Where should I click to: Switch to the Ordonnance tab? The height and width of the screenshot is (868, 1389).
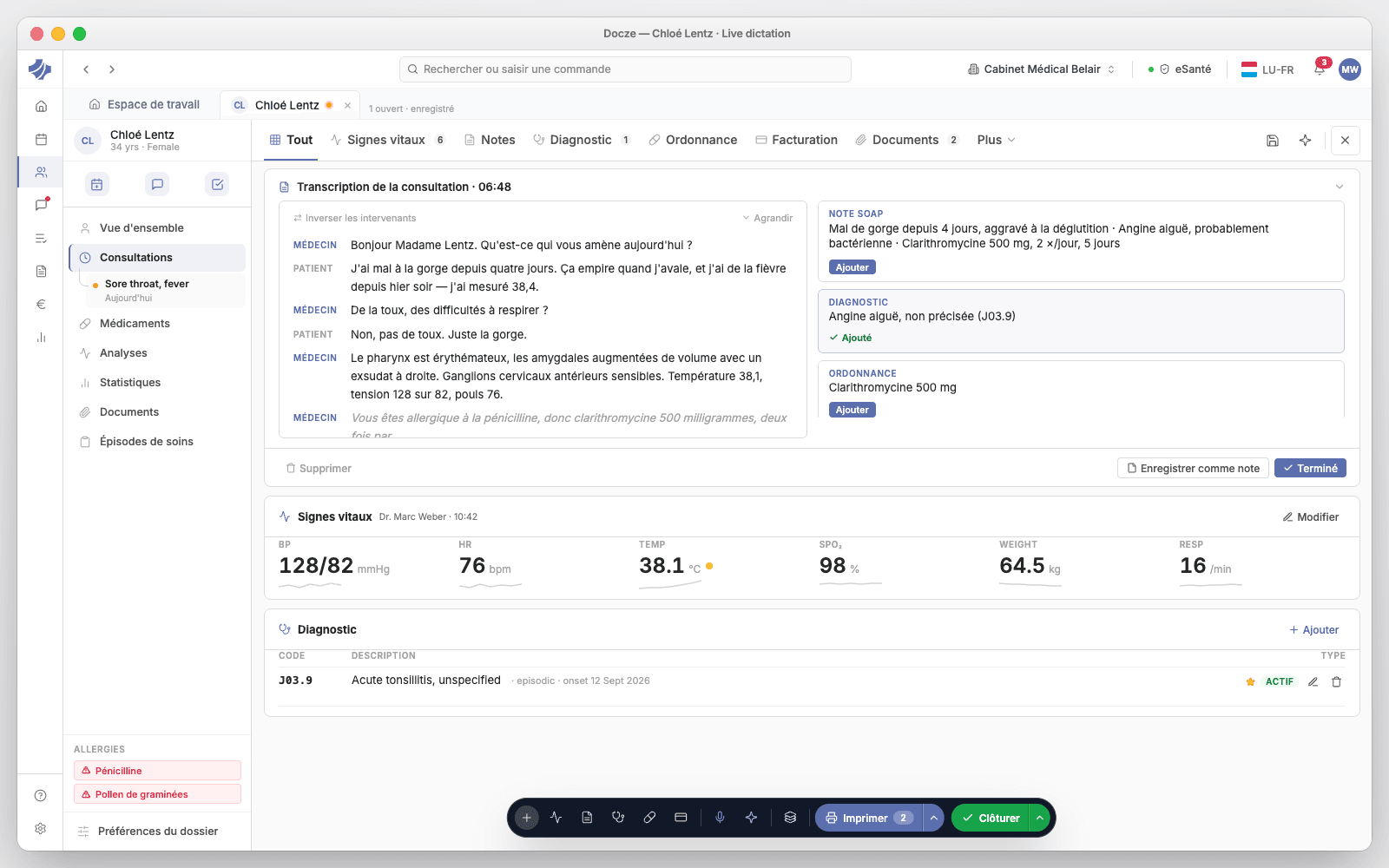pos(693,140)
